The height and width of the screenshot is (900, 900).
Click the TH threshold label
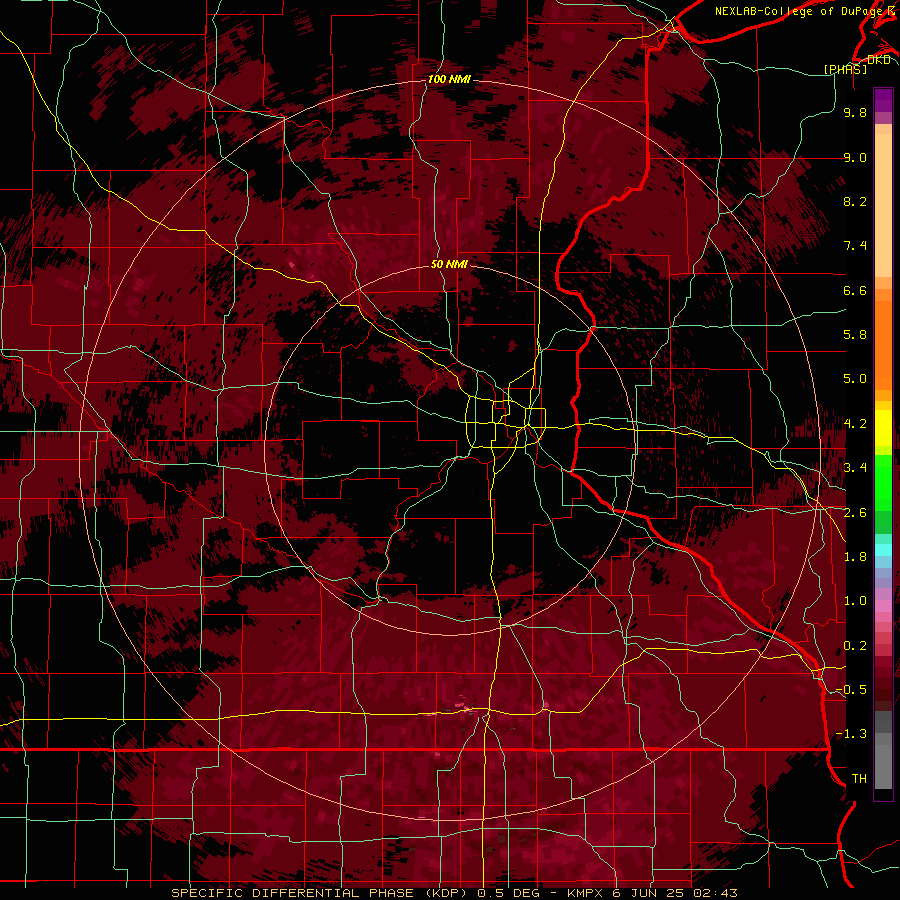pos(859,779)
